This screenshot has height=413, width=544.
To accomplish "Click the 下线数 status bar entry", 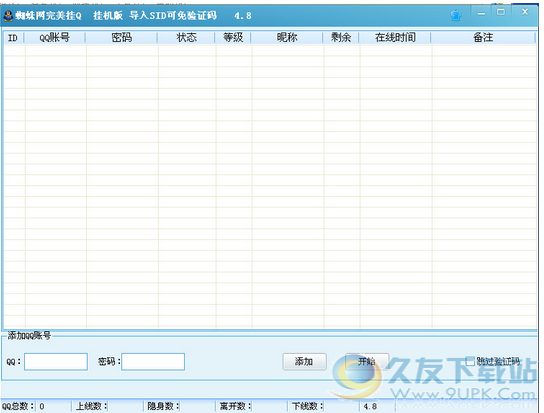I will 307,406.
